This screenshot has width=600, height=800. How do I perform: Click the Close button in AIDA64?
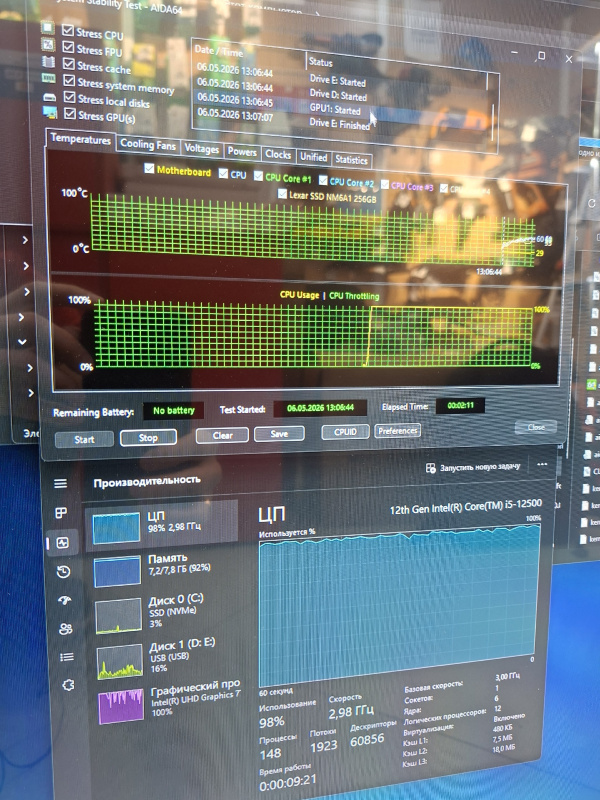[536, 427]
